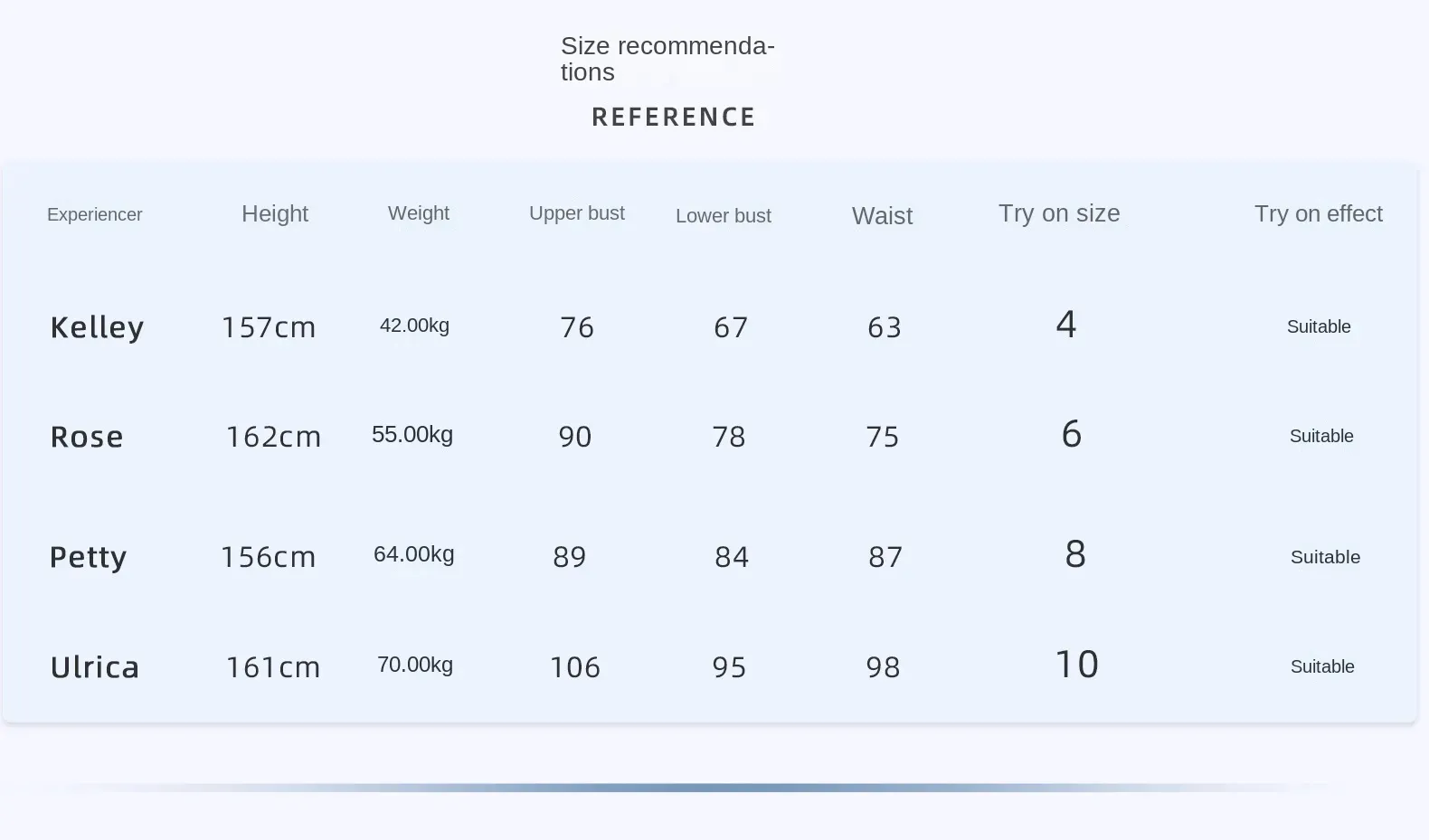Select Rose's 55.00kg weight value
The height and width of the screenshot is (840, 1429).
412,435
